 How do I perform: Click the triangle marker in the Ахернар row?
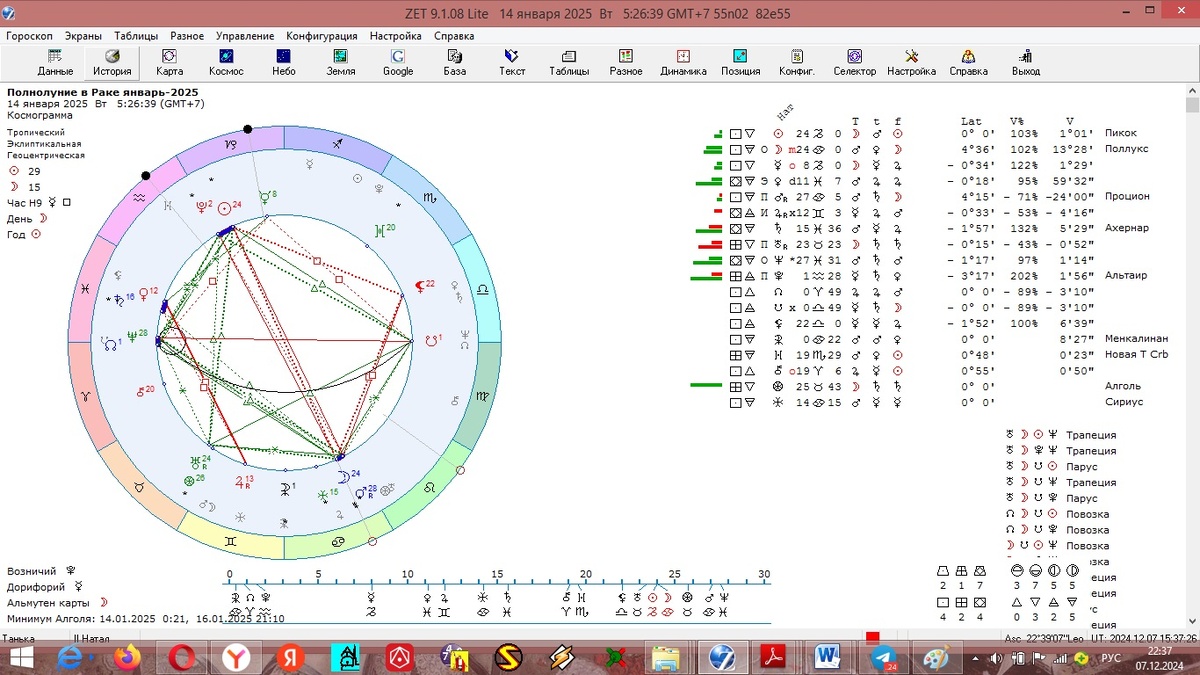point(749,228)
